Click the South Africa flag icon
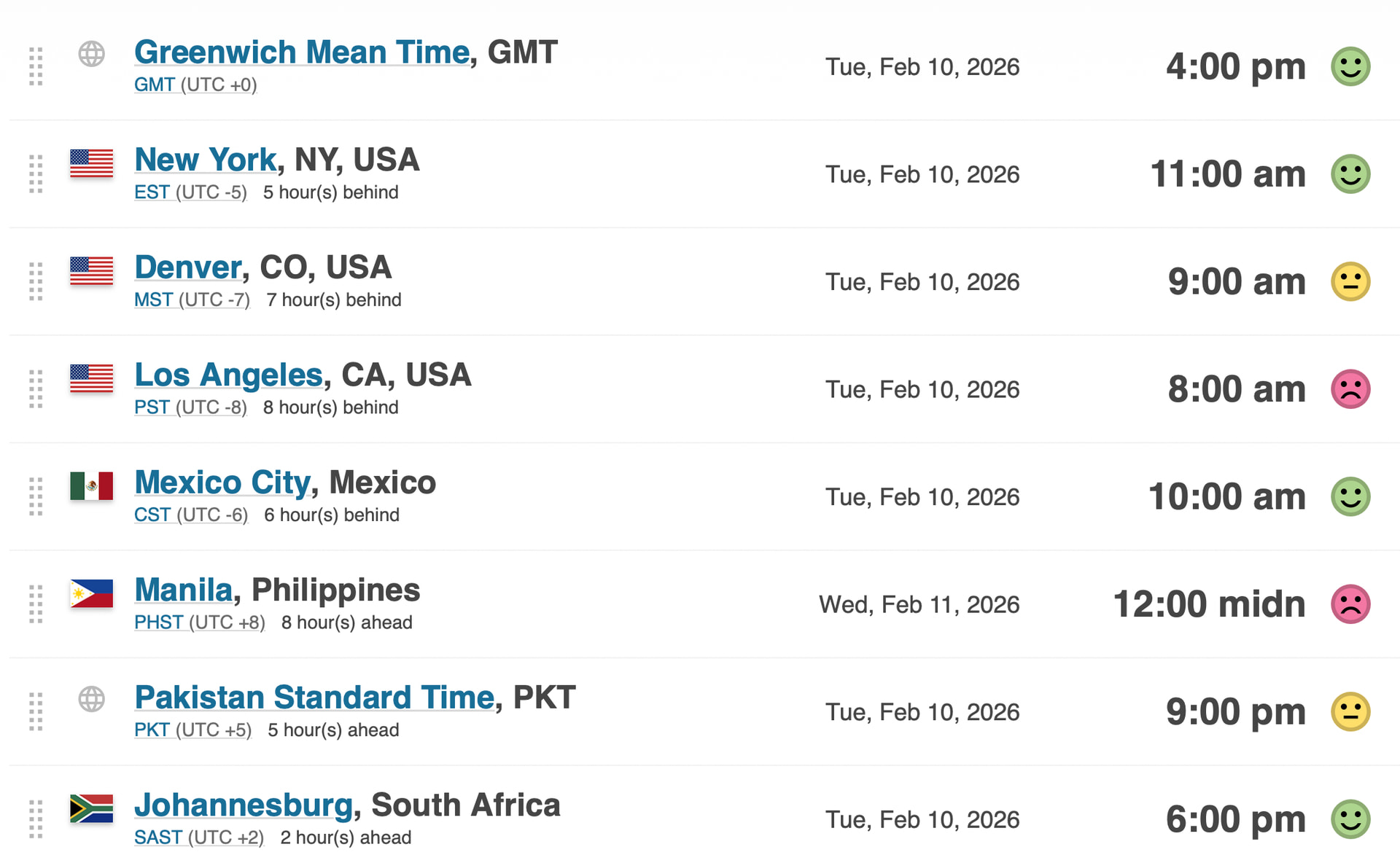Image resolution: width=1400 pixels, height=863 pixels. [92, 808]
